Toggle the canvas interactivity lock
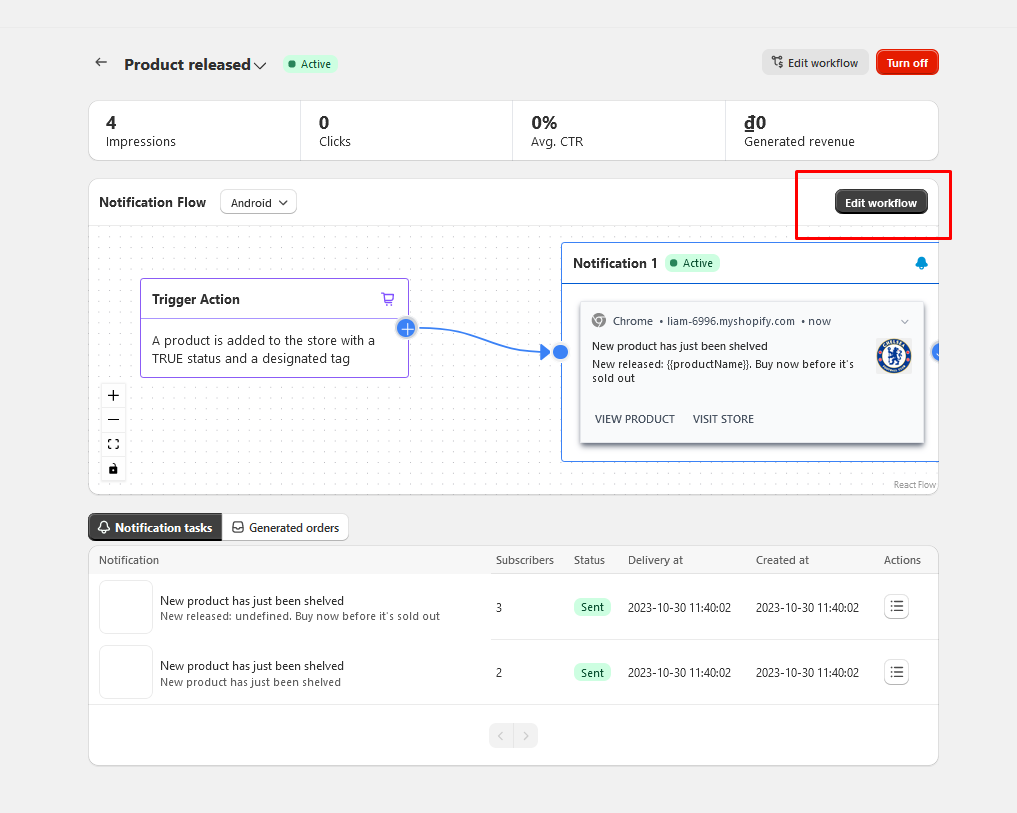 tap(113, 469)
